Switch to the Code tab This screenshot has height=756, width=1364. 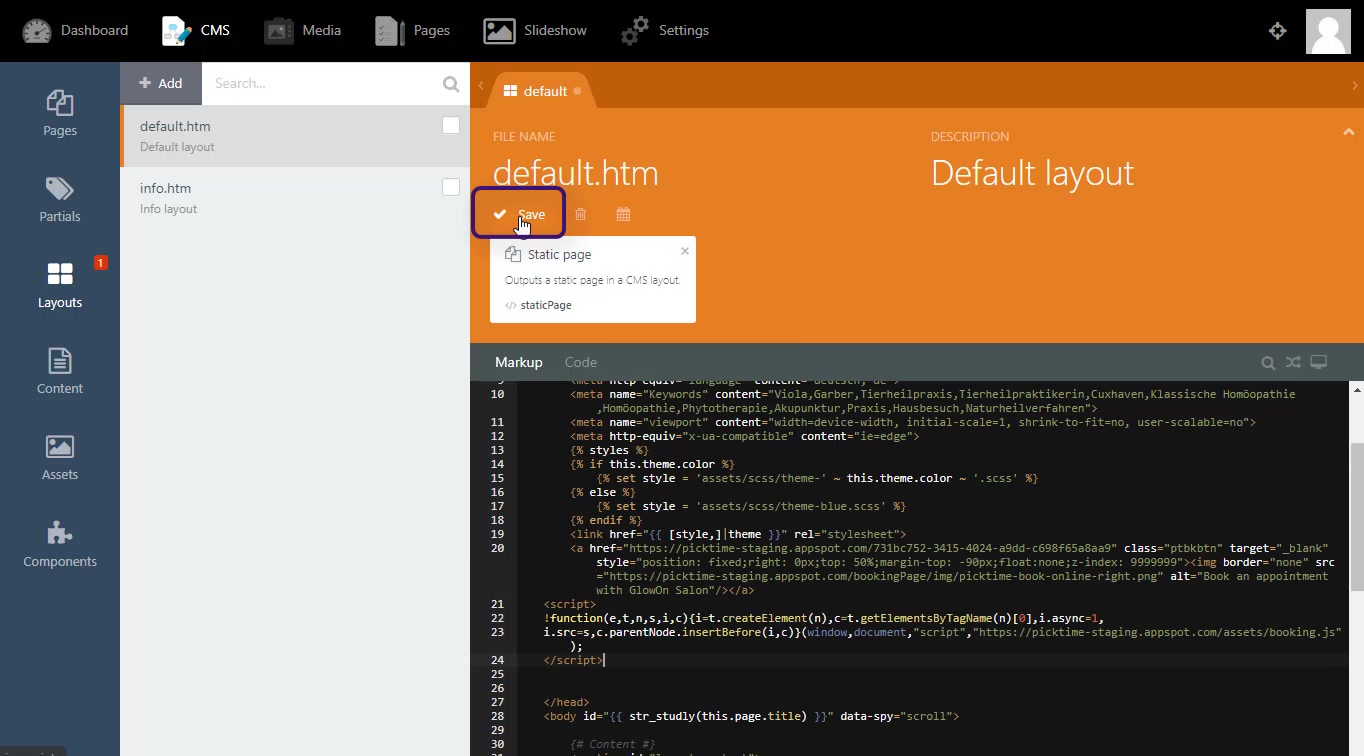580,363
